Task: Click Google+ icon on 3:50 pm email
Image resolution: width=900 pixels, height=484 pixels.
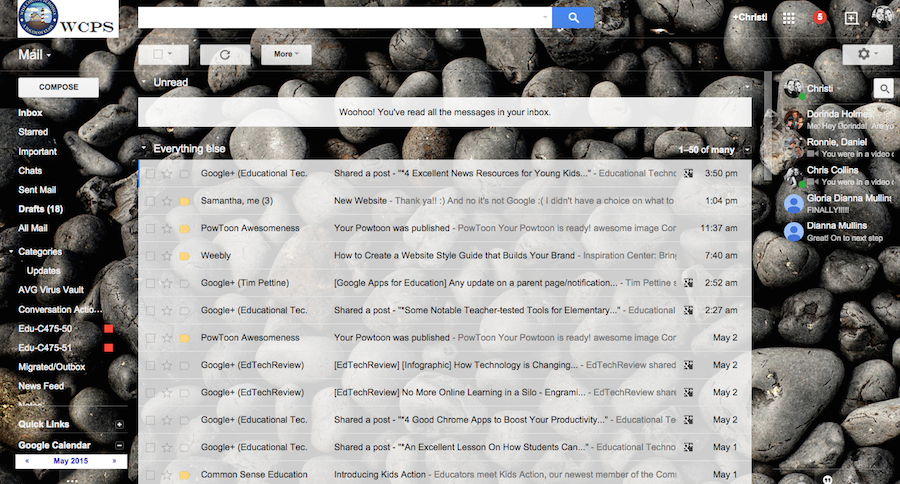Action: [x=688, y=173]
